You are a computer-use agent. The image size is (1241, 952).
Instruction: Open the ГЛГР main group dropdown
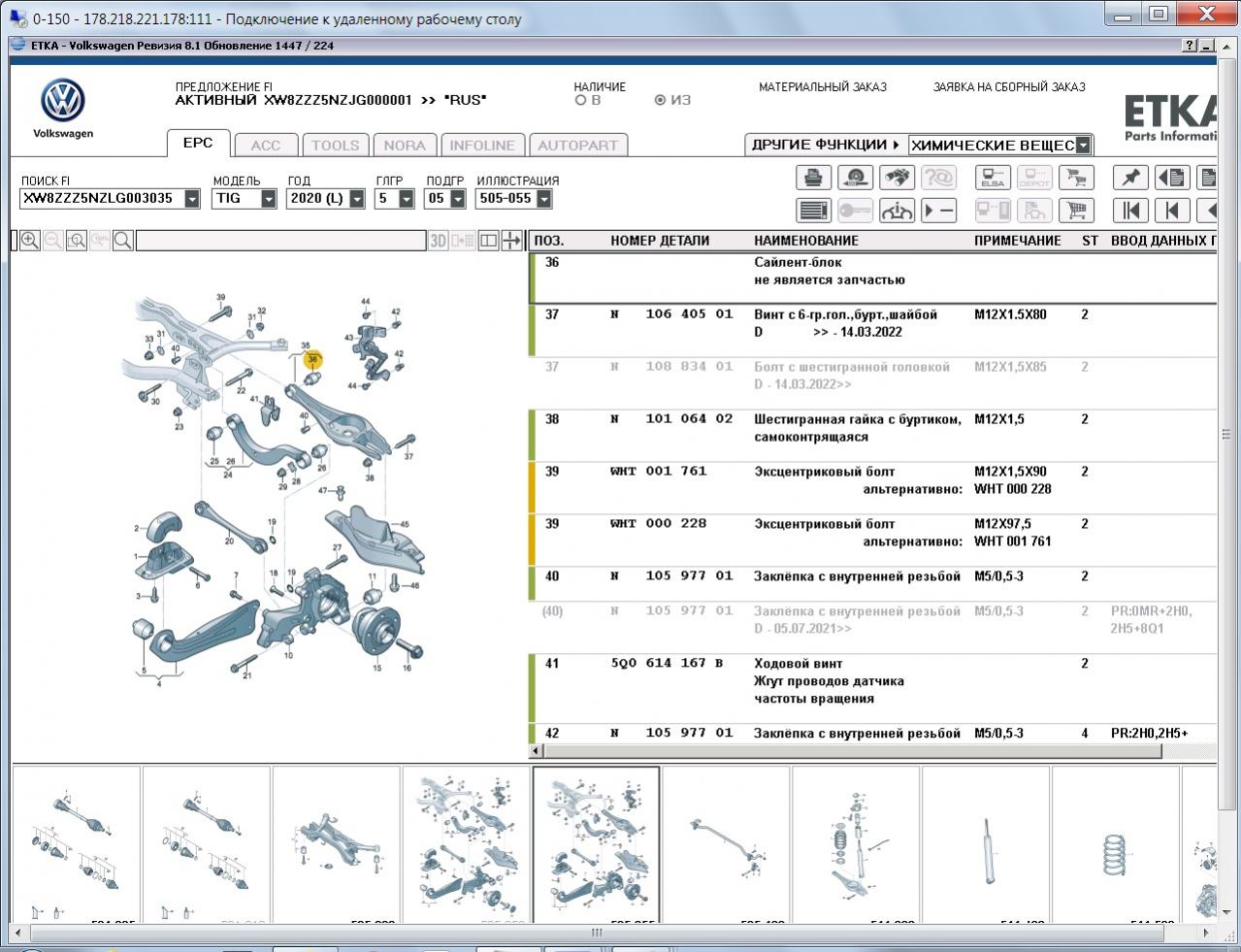(x=407, y=199)
